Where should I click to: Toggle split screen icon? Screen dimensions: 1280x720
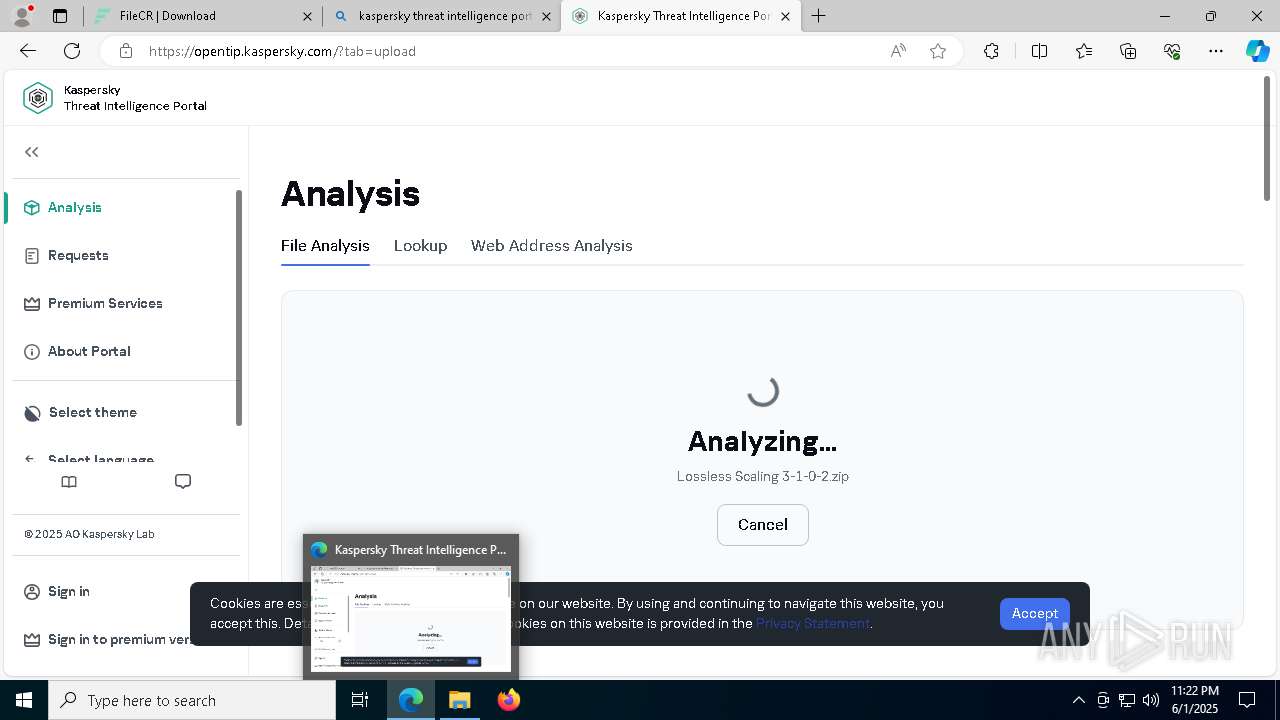point(1039,51)
